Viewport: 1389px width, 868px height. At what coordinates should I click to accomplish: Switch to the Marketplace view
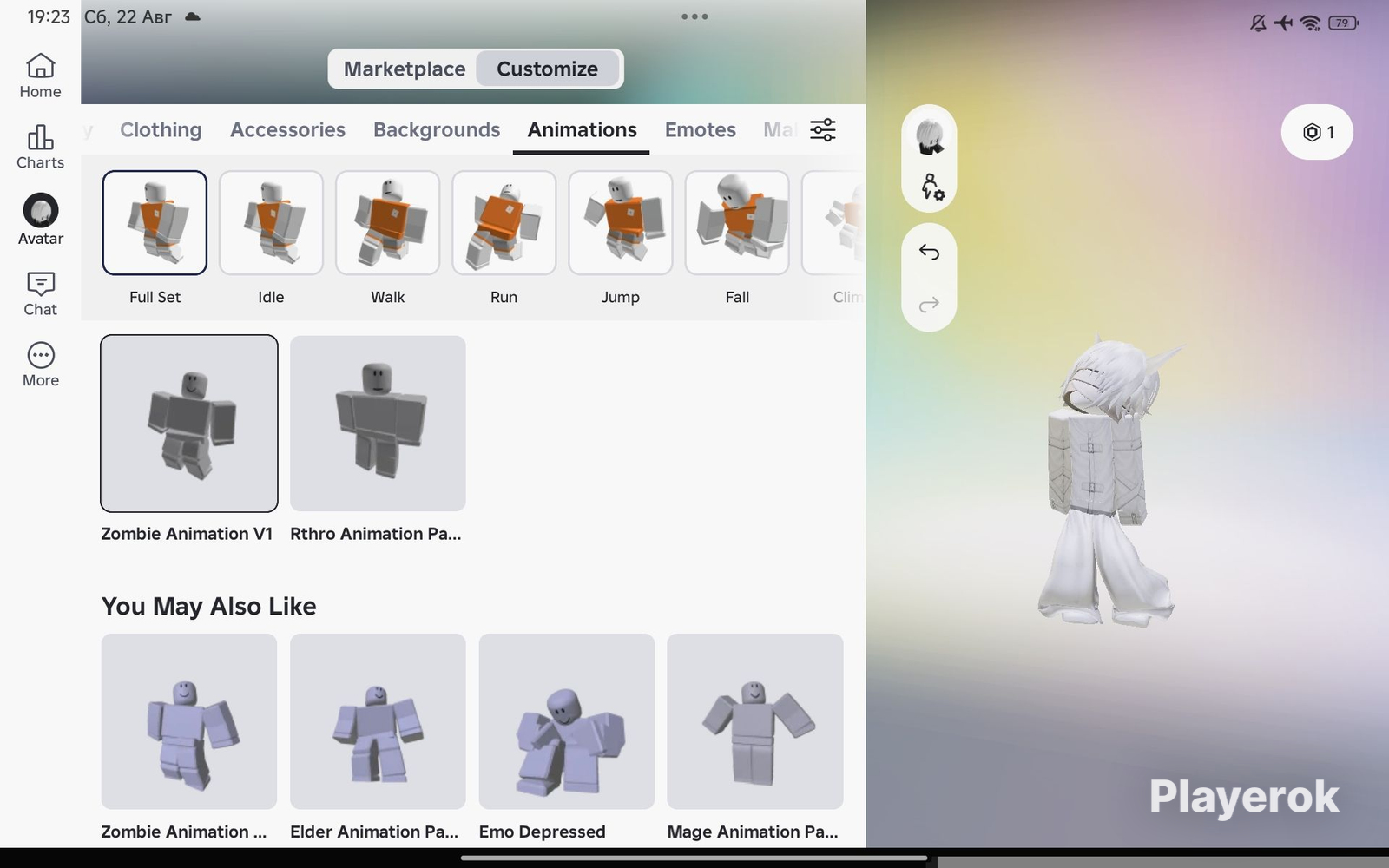[405, 69]
